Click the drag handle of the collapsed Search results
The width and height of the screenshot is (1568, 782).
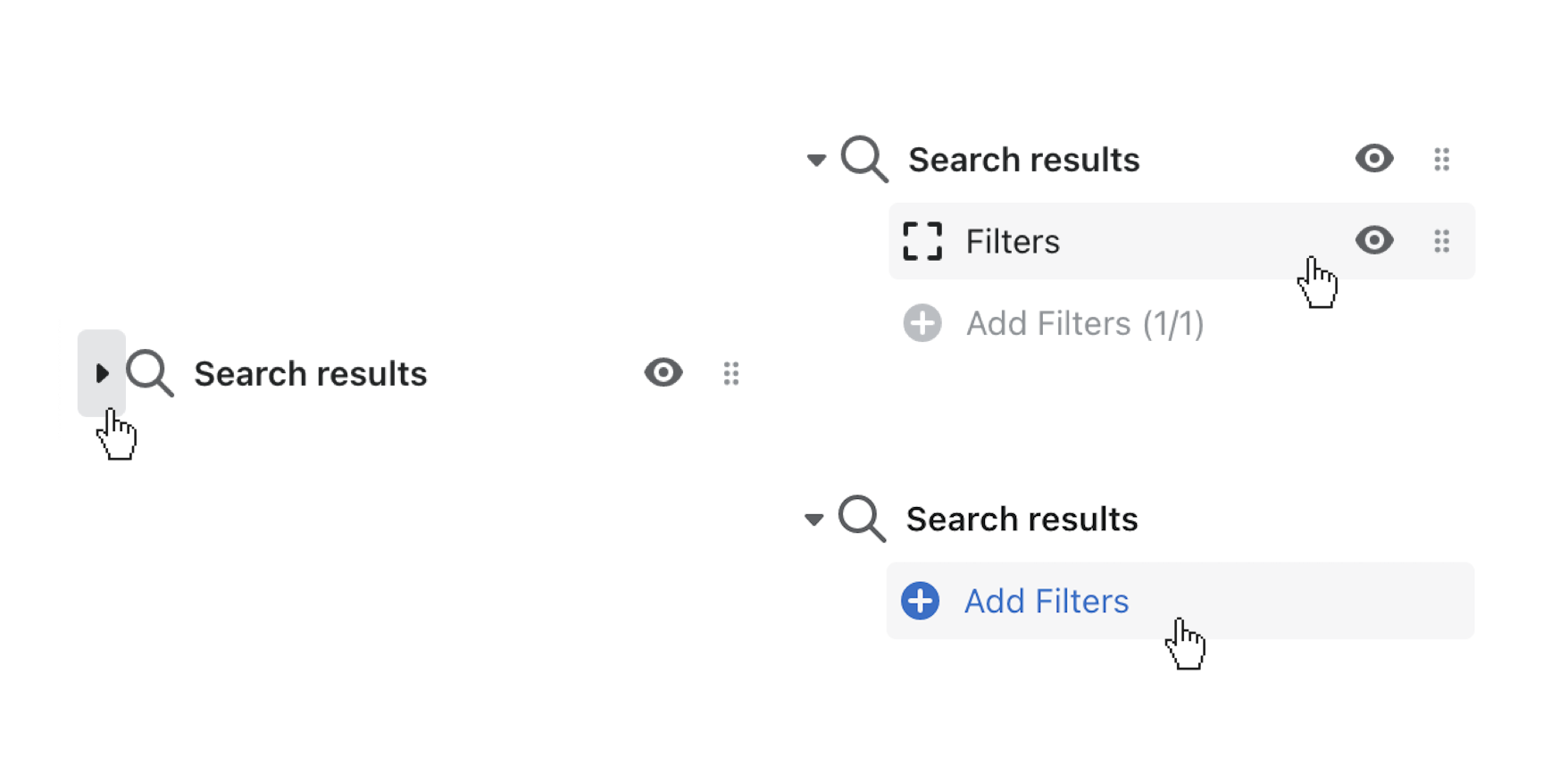pos(731,373)
